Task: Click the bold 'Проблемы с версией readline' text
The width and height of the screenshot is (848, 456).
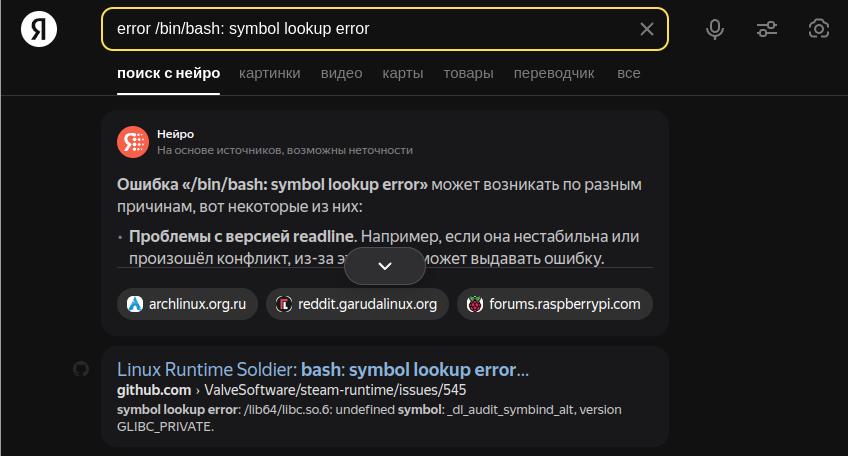Action: pyautogui.click(x=242, y=236)
